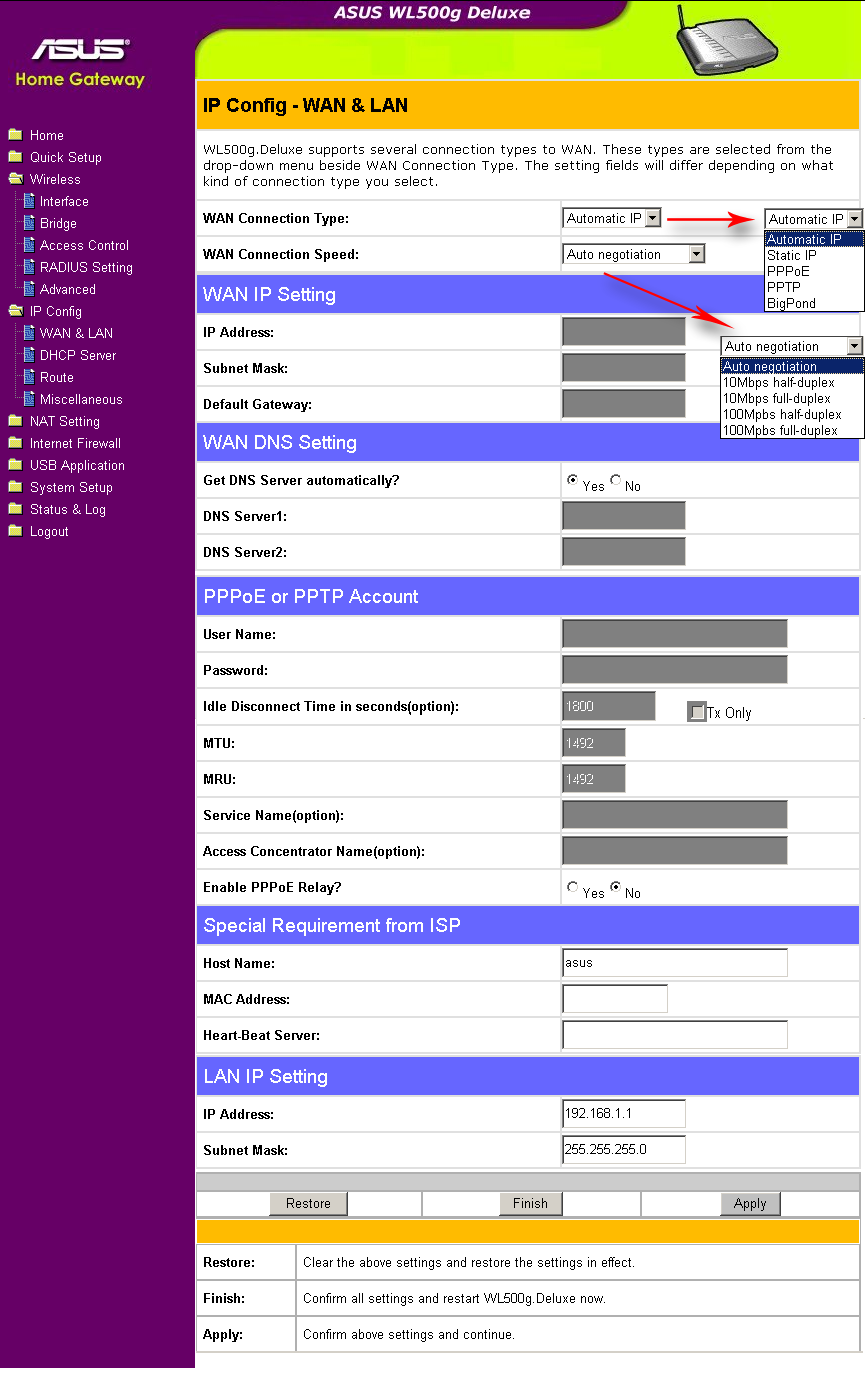Viewport: 865px width, 1382px height.
Task: Open USB Application menu in sidebar
Action: coord(77,465)
